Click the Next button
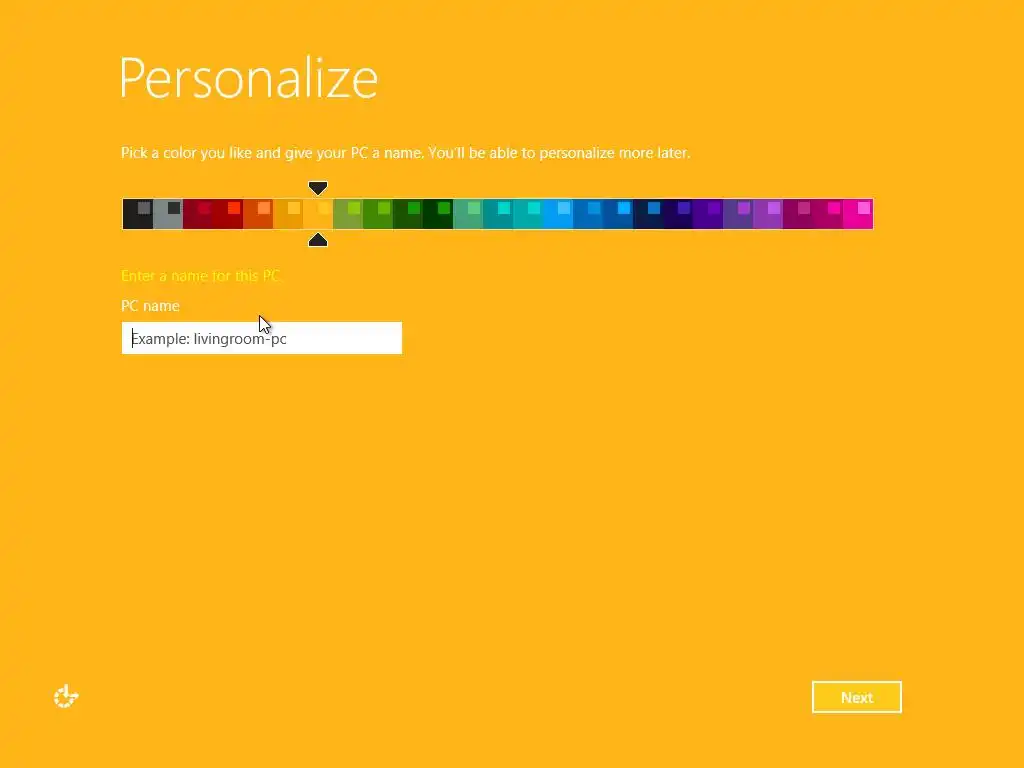 pos(856,697)
